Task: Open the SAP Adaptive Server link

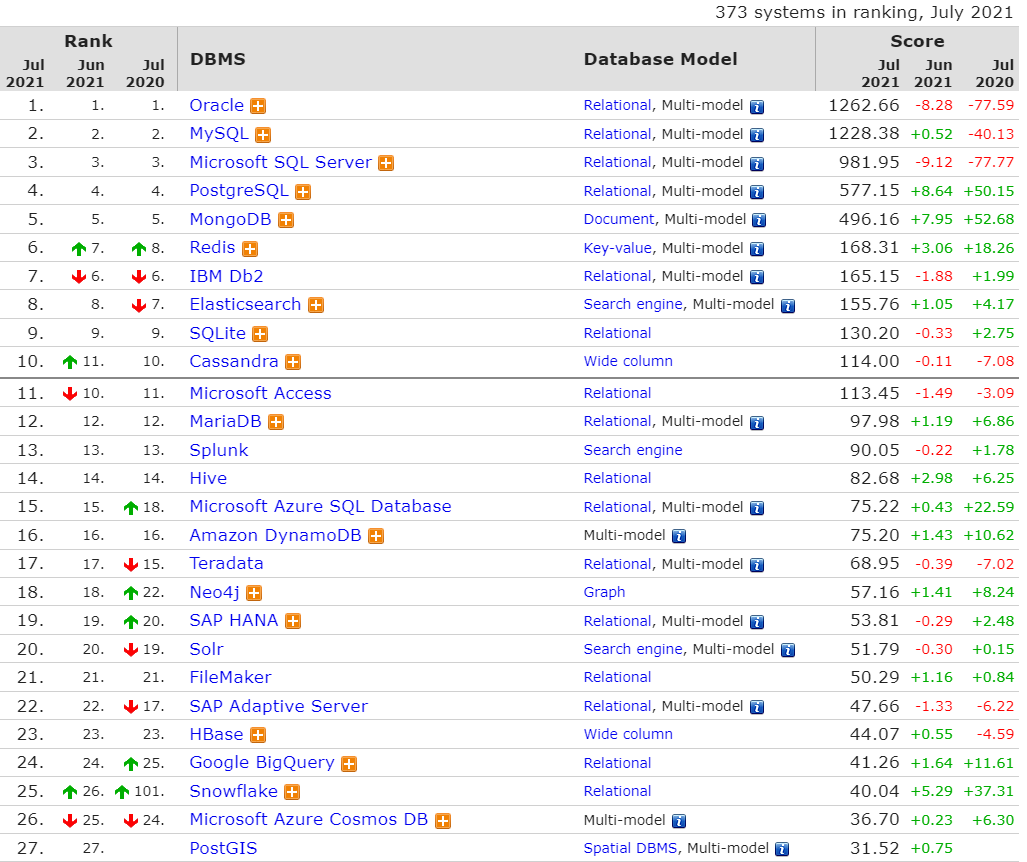Action: pos(278,706)
